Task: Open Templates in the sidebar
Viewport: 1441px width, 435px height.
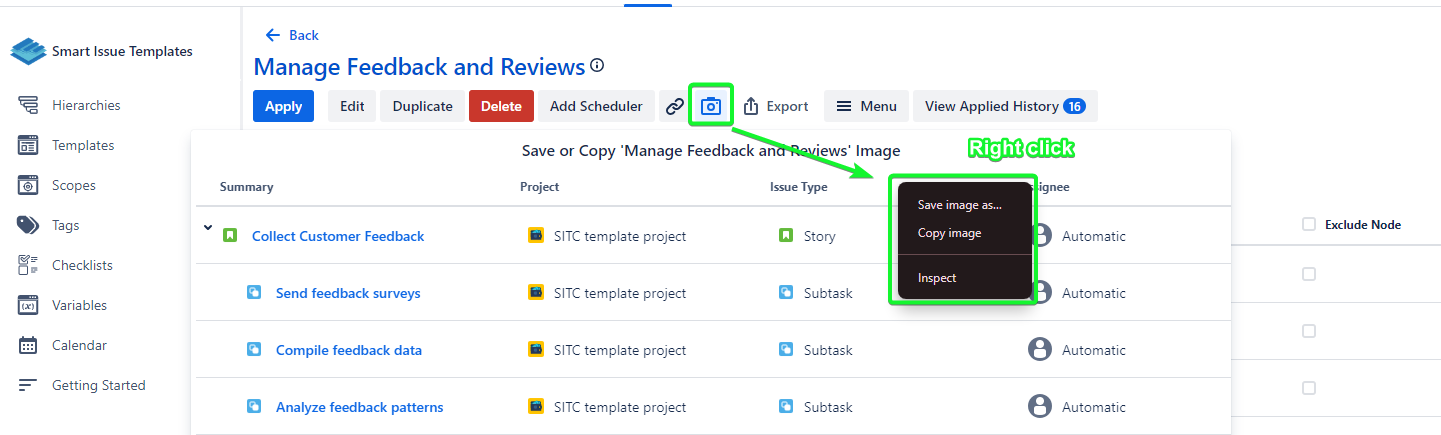Action: coord(82,145)
